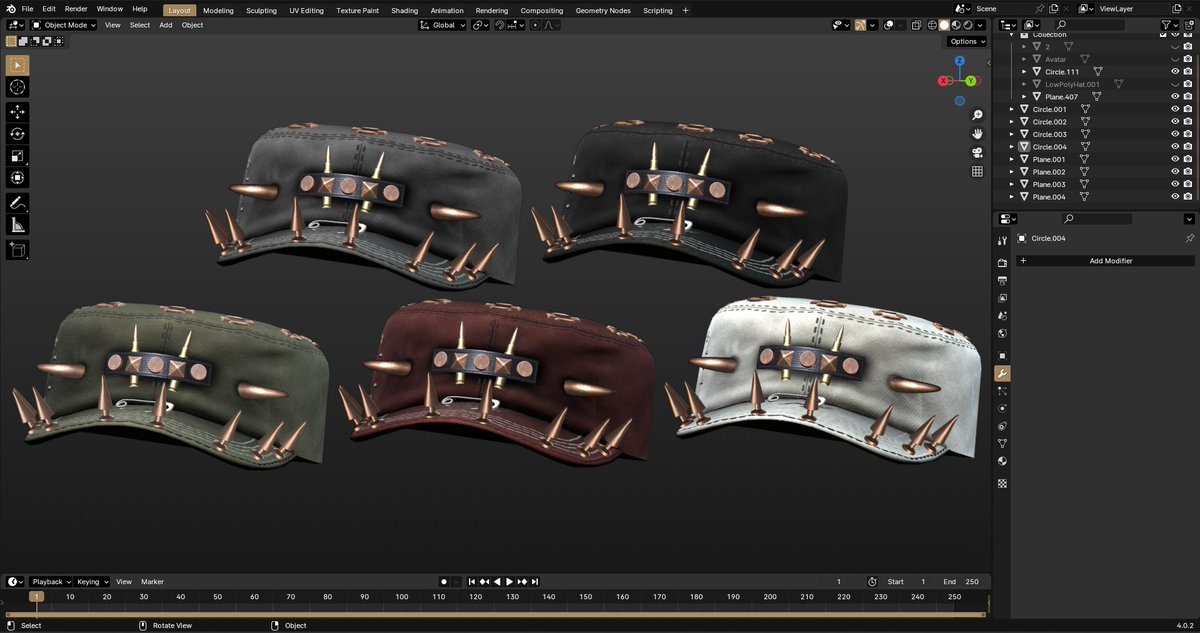Image resolution: width=1200 pixels, height=633 pixels.
Task: Open the Scene properties tab
Action: coord(1002,316)
